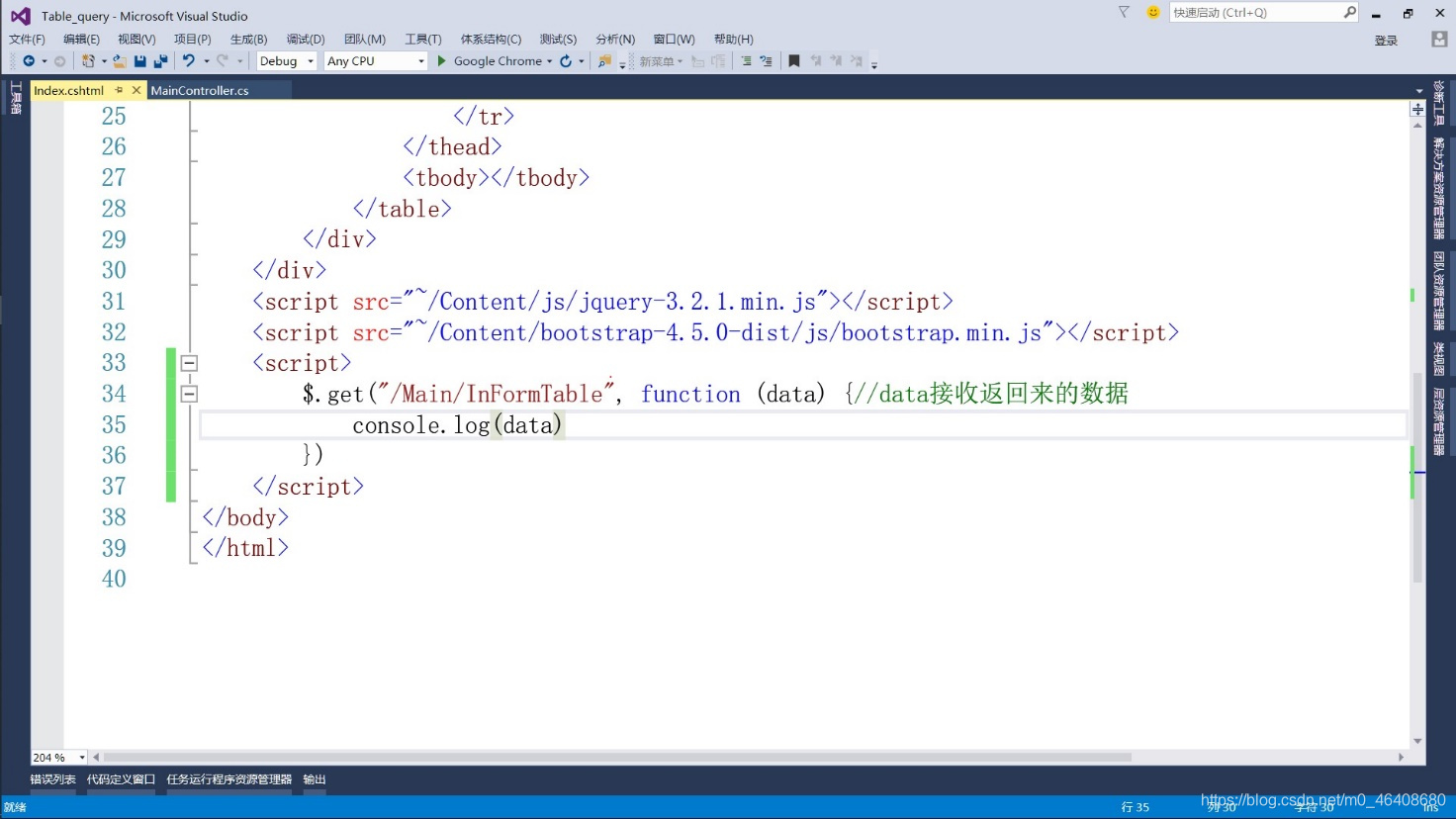The image size is (1456, 819).
Task: Open the 错误列表 panel tab
Action: (52, 779)
